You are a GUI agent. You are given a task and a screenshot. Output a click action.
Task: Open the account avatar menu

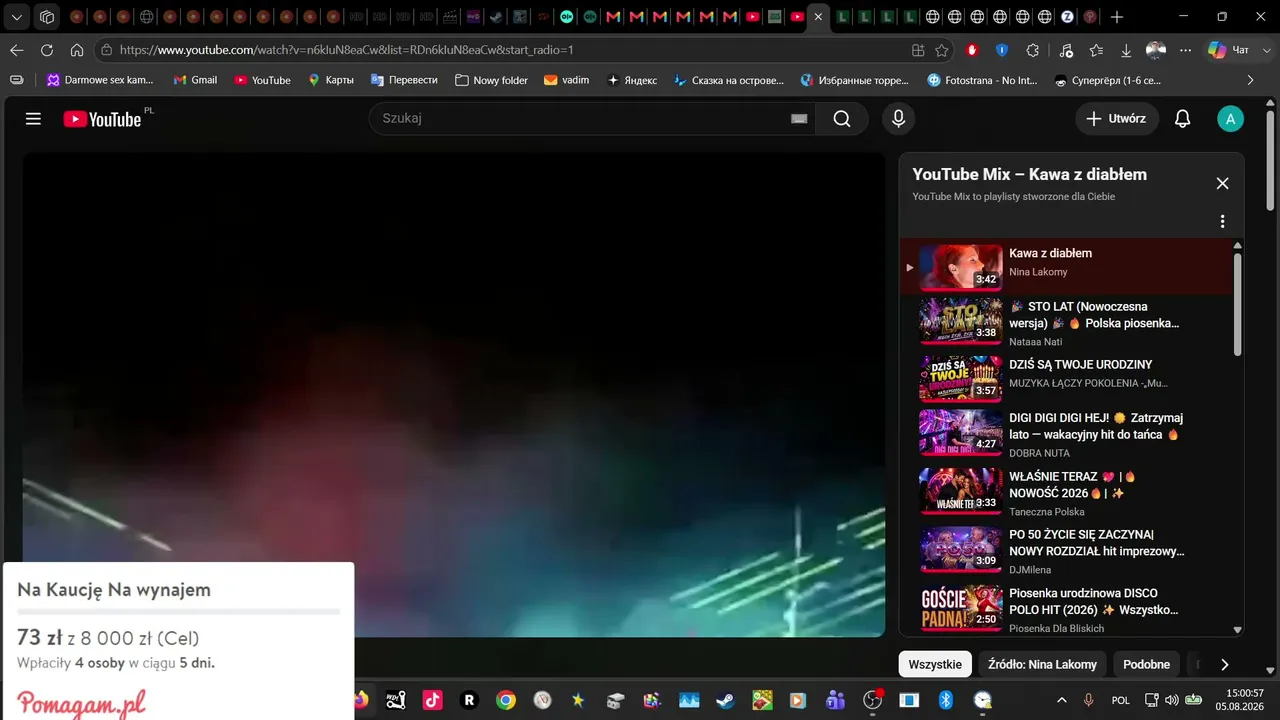pyautogui.click(x=1230, y=119)
